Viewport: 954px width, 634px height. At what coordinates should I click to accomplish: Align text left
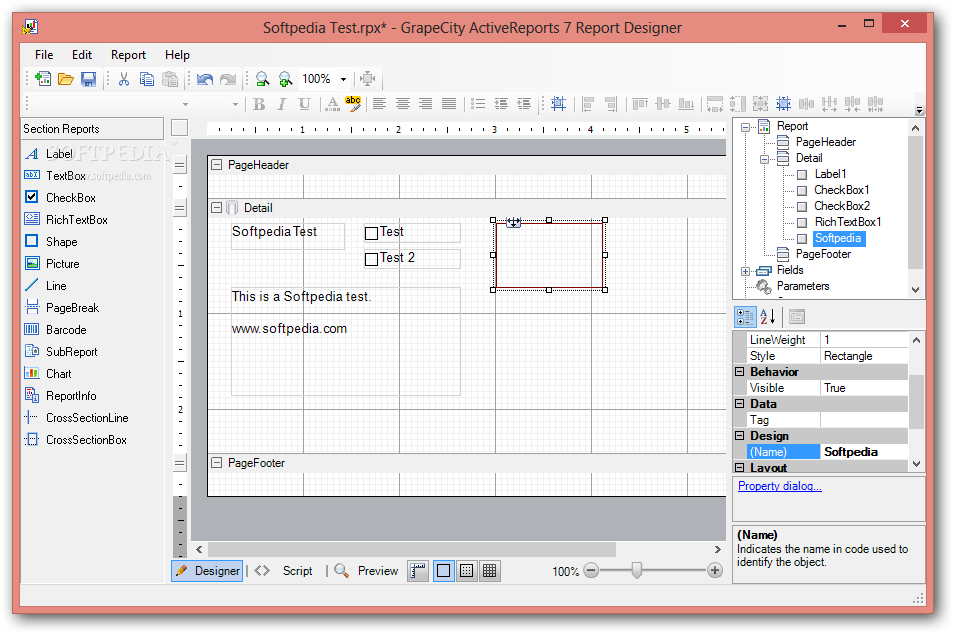click(380, 104)
